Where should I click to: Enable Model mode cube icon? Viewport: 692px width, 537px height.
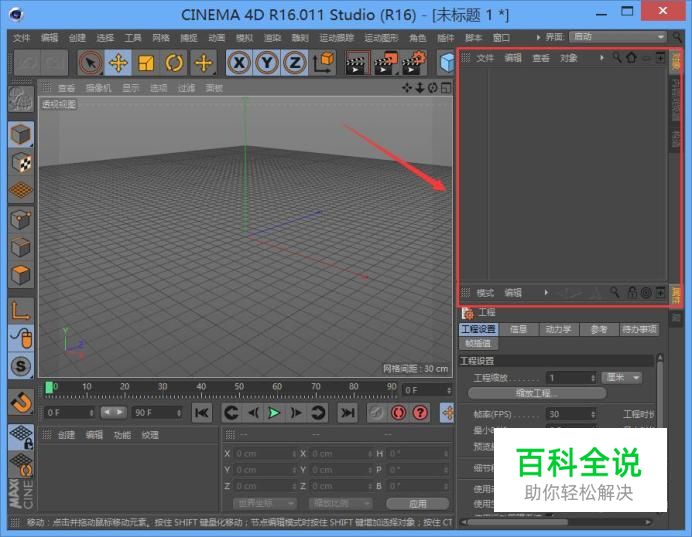(x=20, y=134)
